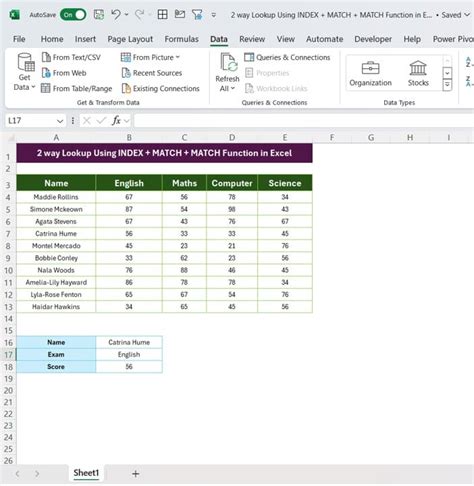
Task: Click inside the formula bar field
Action: (303, 121)
